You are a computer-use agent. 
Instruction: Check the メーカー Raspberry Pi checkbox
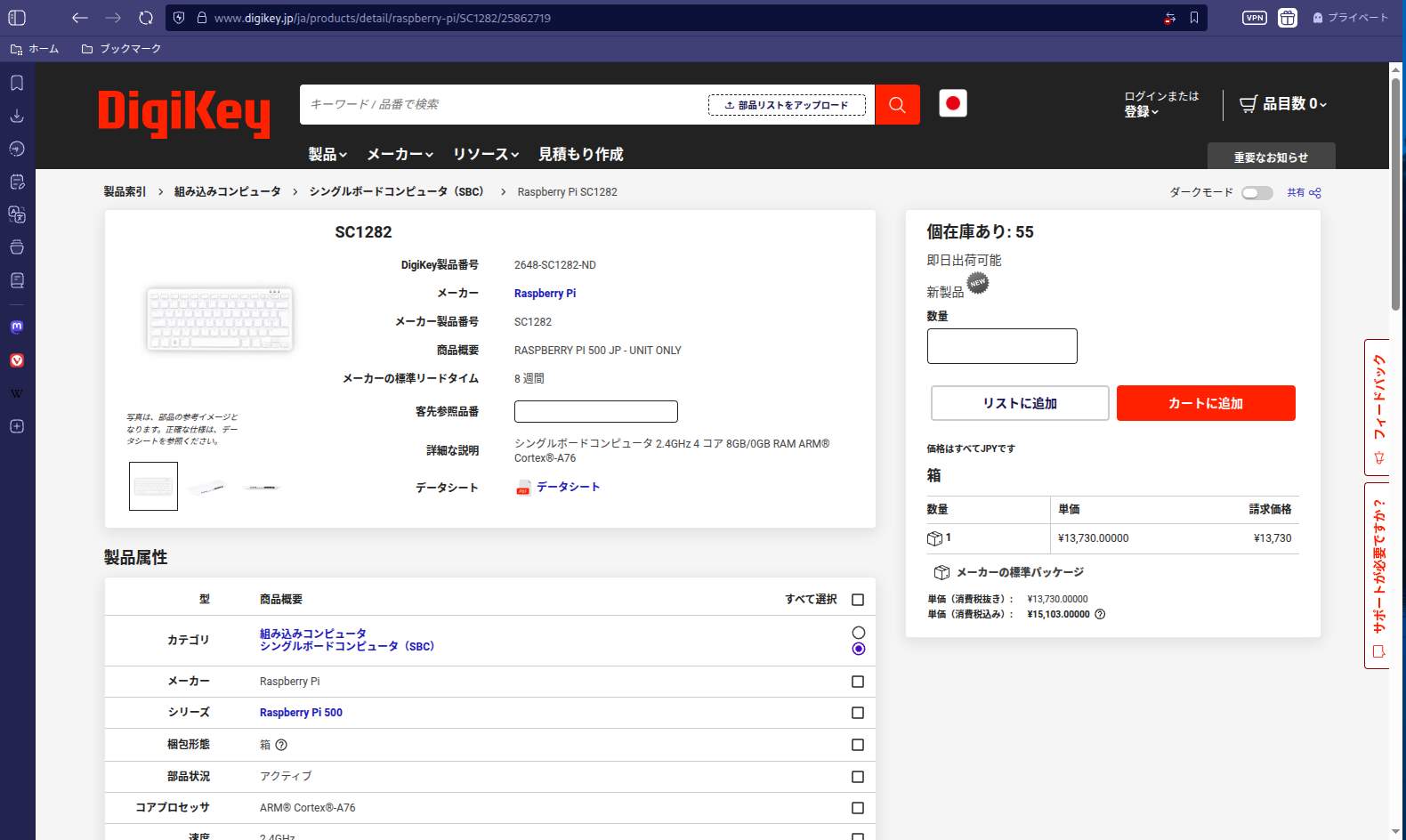pyautogui.click(x=858, y=682)
